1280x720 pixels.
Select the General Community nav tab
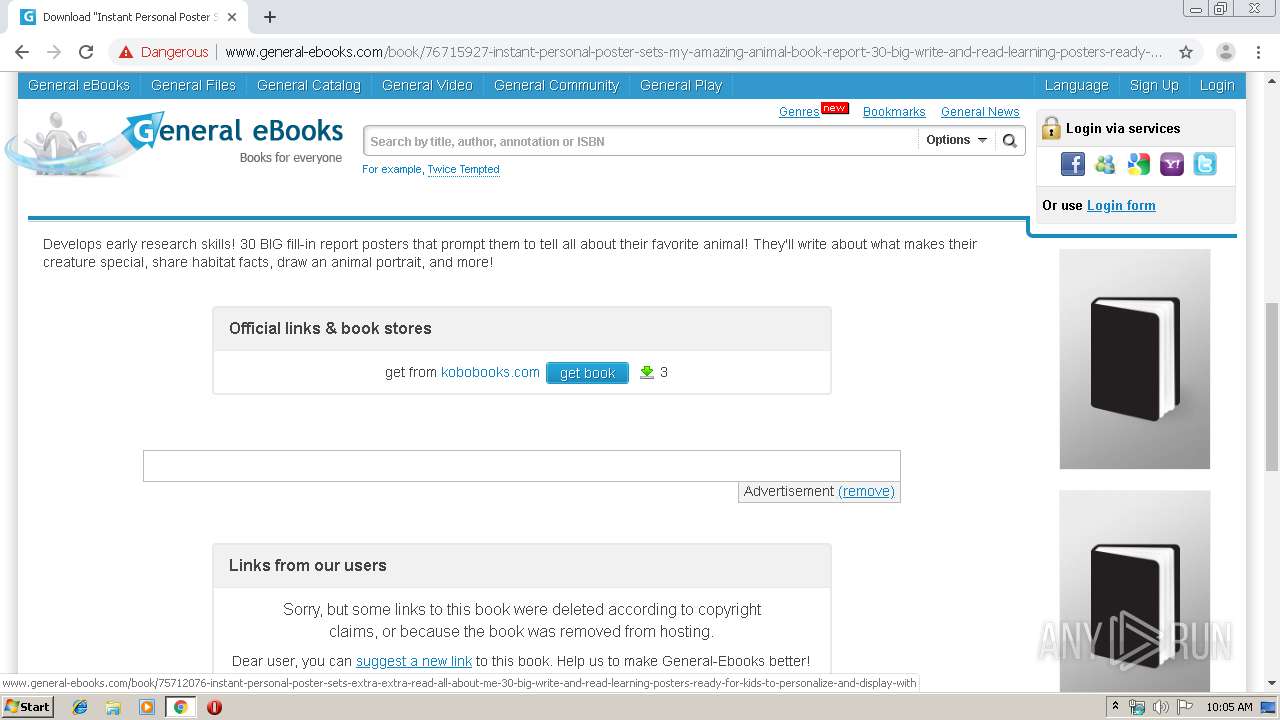point(556,85)
